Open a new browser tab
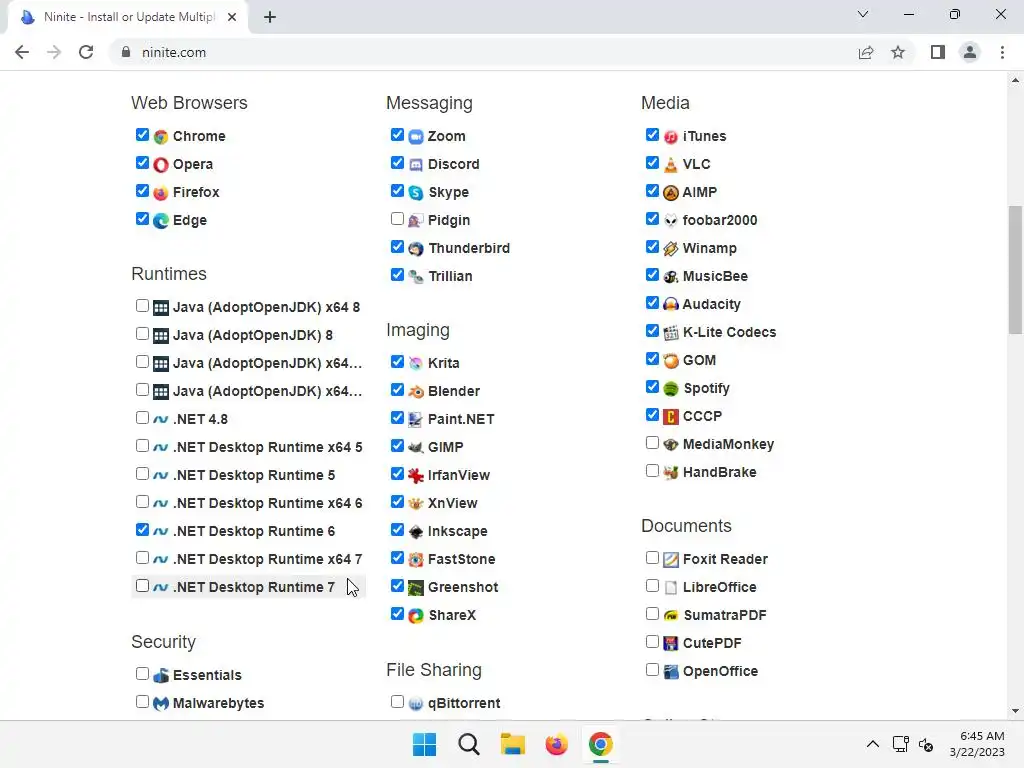Screen dimensions: 1024x768 click(270, 17)
